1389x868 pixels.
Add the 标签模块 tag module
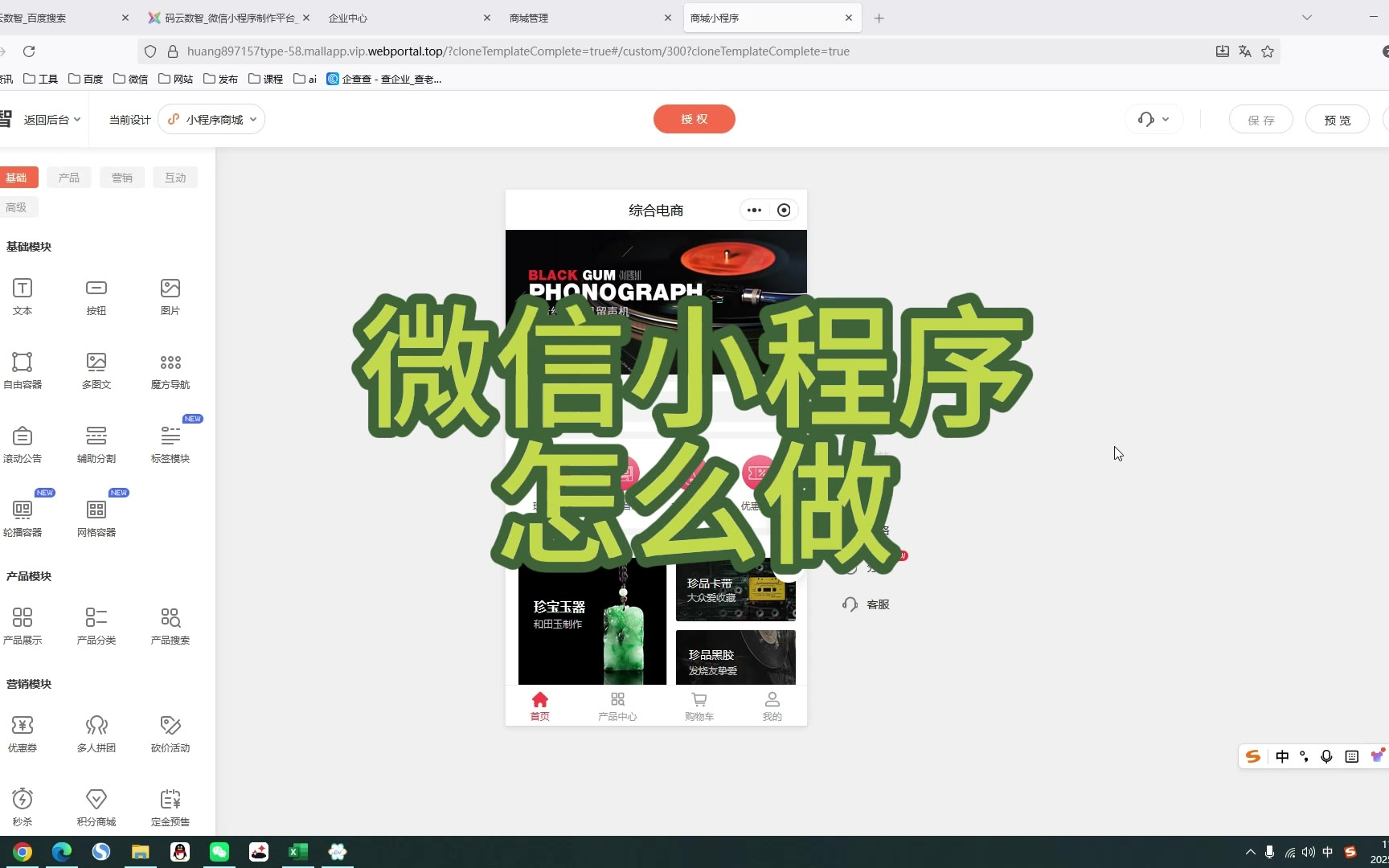(x=170, y=444)
